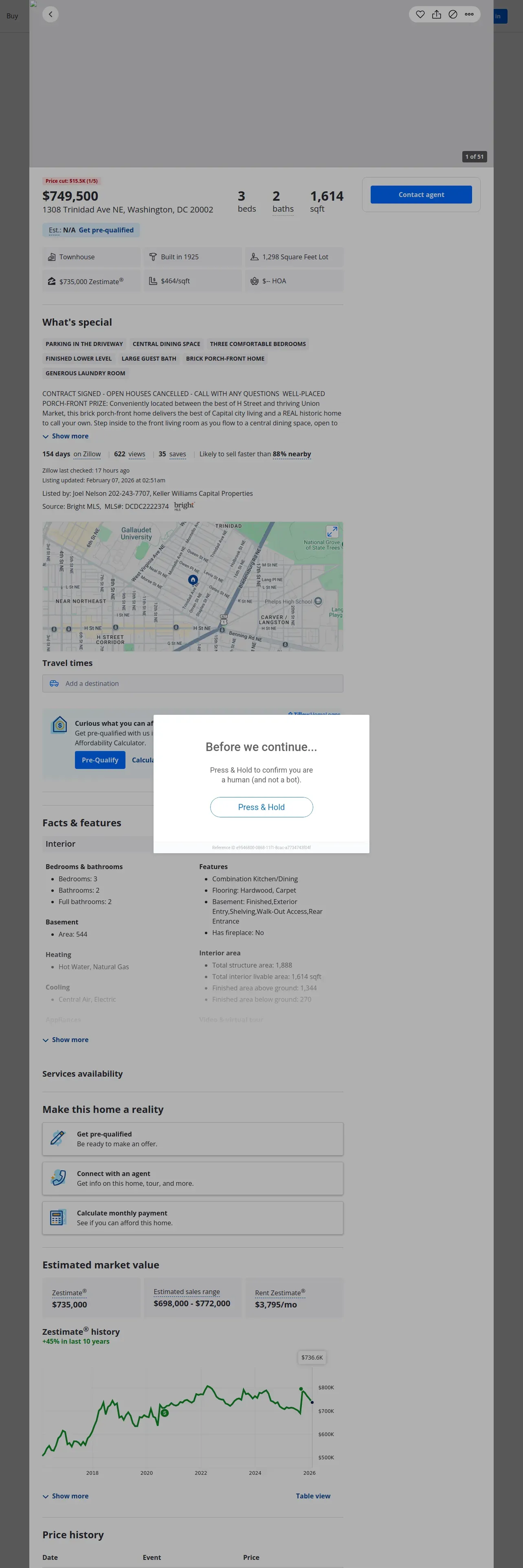523x1568 pixels.
Task: Switch to Table view of Zestimate history
Action: pos(313,1496)
